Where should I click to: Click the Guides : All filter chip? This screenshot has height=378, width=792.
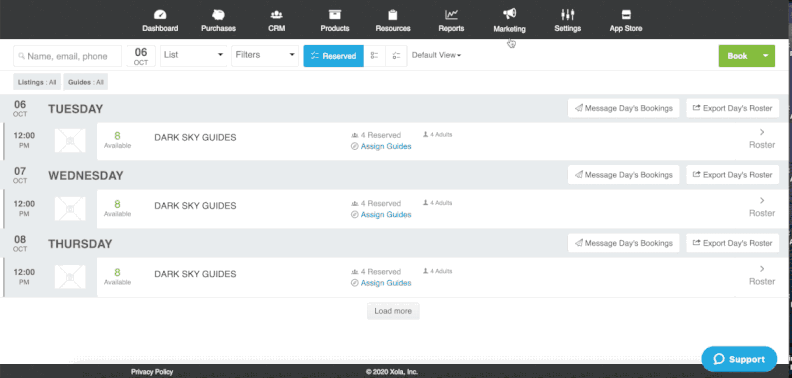pyautogui.click(x=86, y=82)
